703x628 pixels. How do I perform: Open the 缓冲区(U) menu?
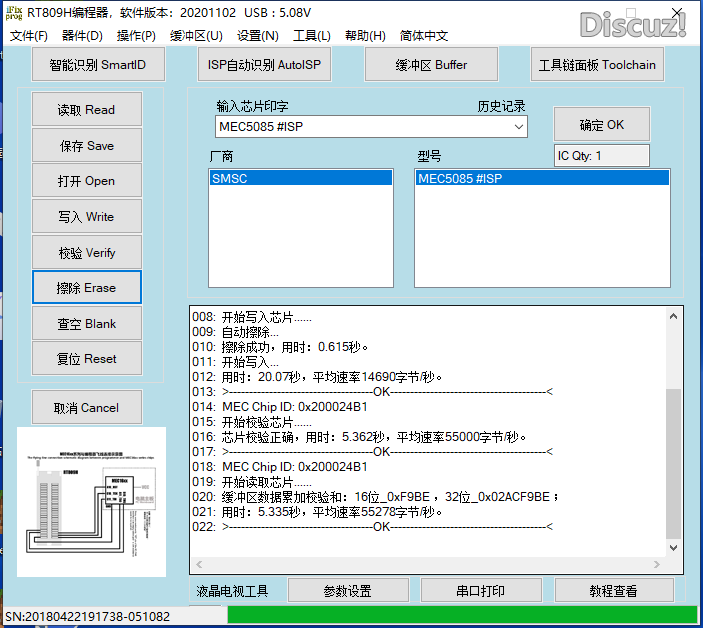click(196, 36)
